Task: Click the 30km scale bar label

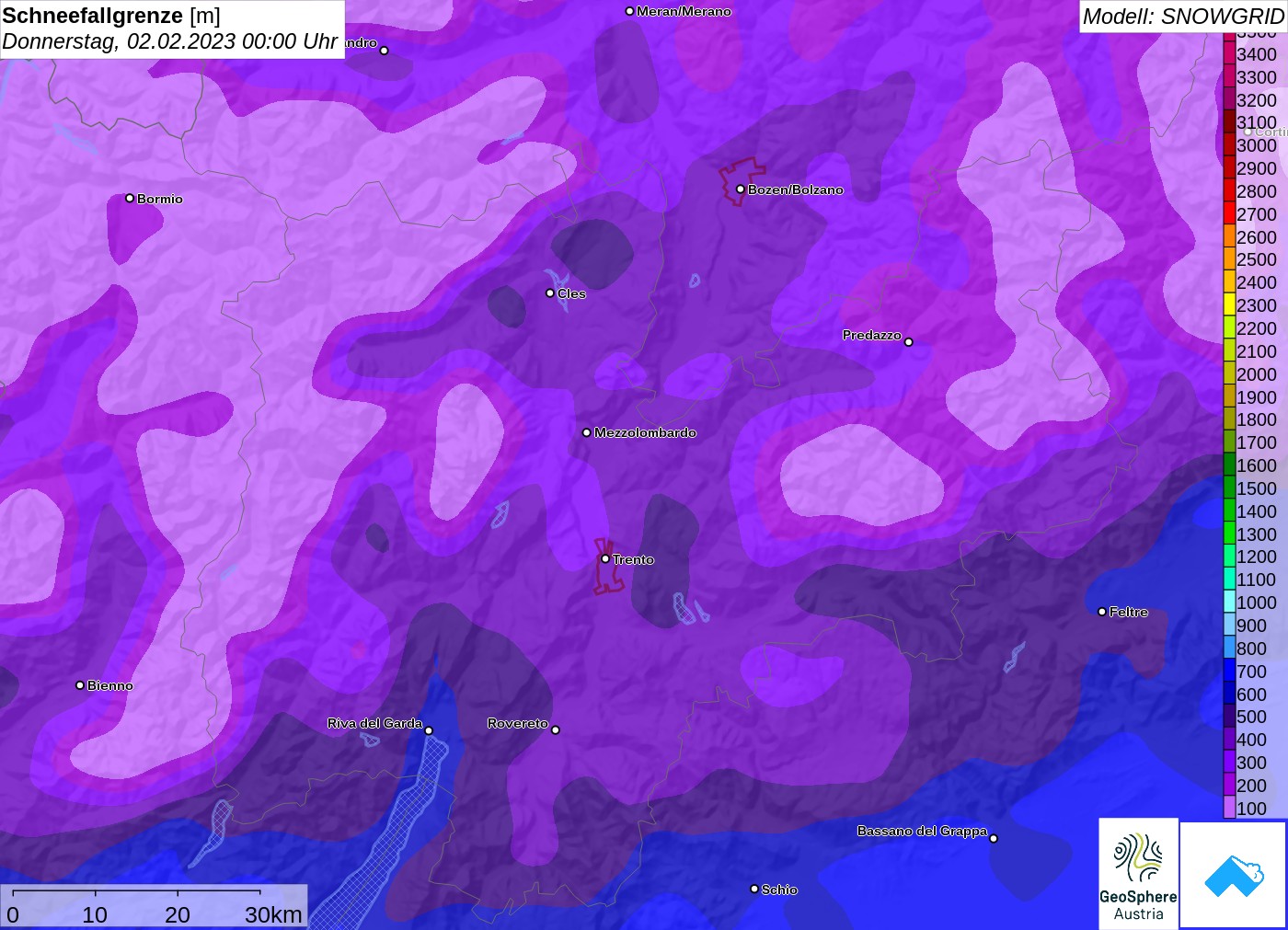Action: 273,914
